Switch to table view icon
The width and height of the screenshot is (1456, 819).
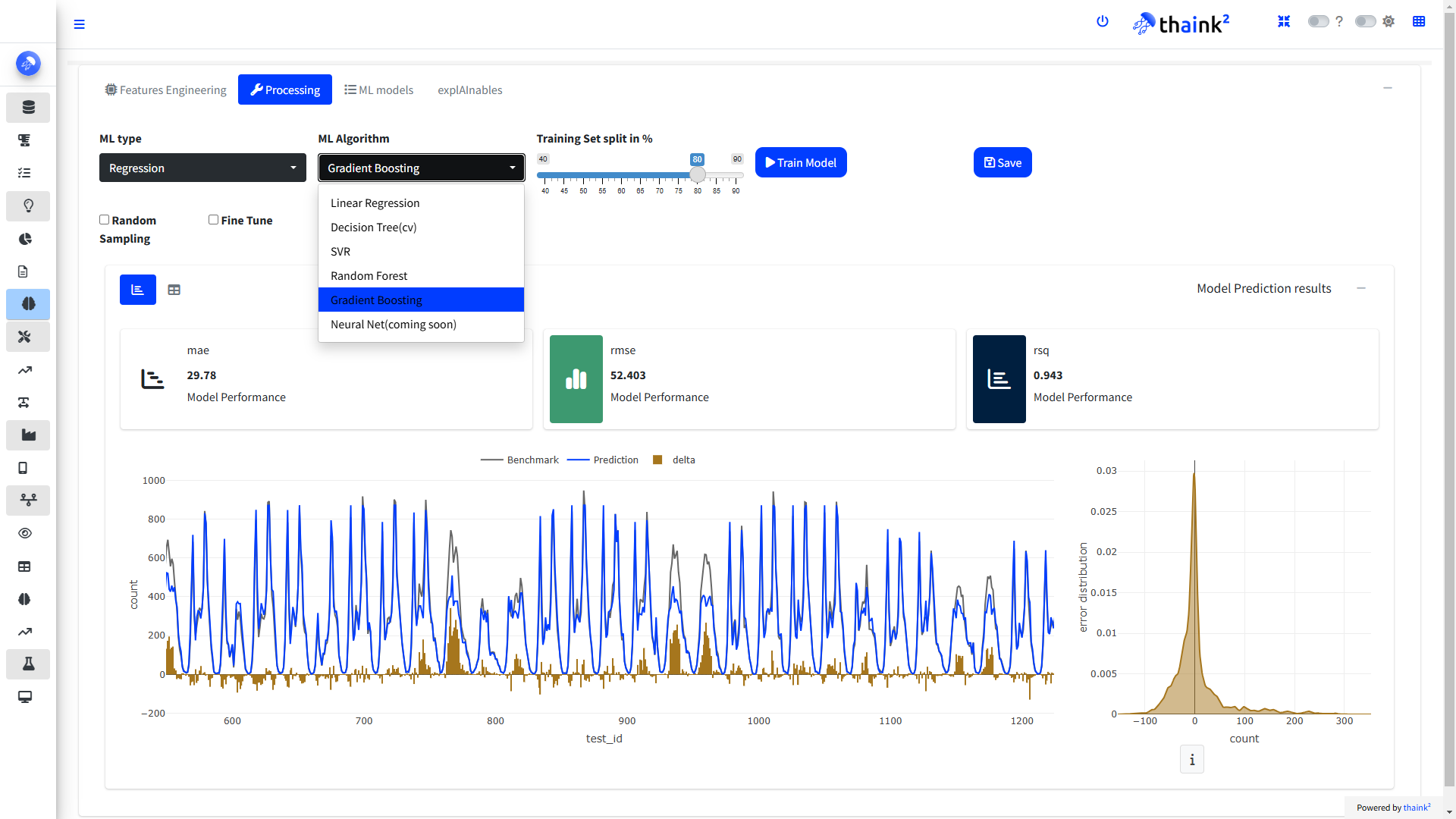click(174, 290)
